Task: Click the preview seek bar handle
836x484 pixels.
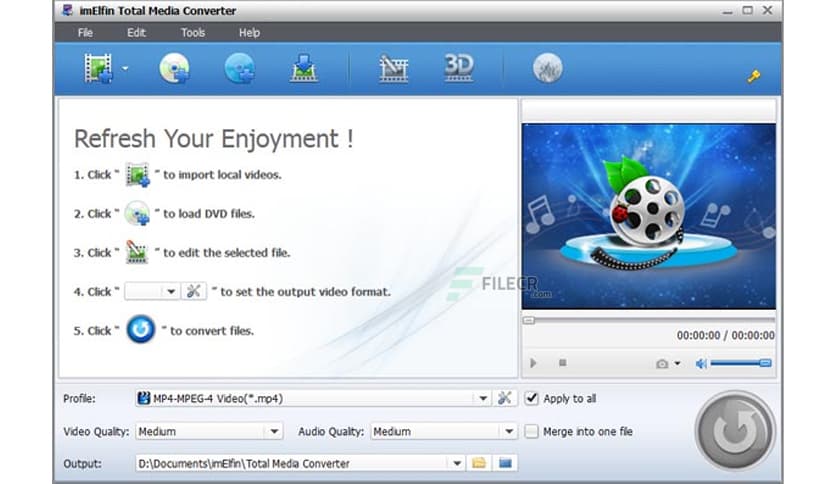Action: tap(528, 320)
